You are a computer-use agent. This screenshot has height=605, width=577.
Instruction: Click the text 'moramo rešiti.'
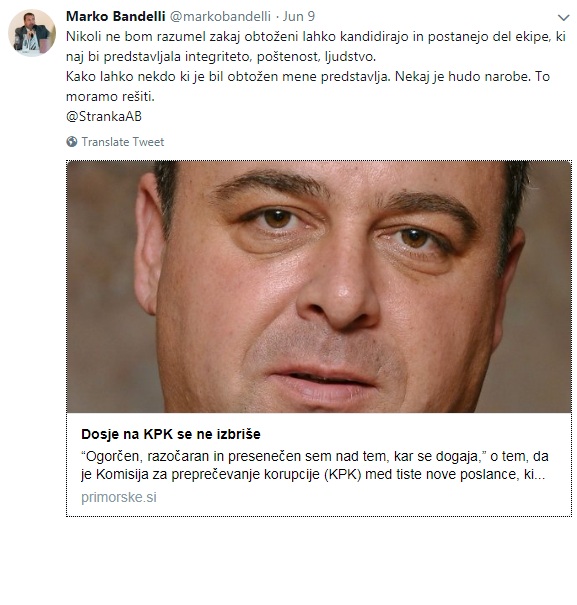[110, 96]
